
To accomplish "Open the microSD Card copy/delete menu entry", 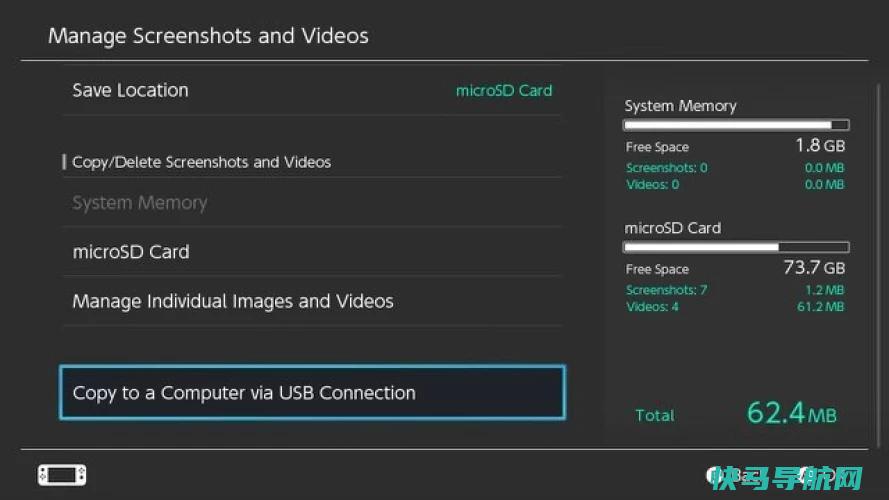I will pos(312,252).
